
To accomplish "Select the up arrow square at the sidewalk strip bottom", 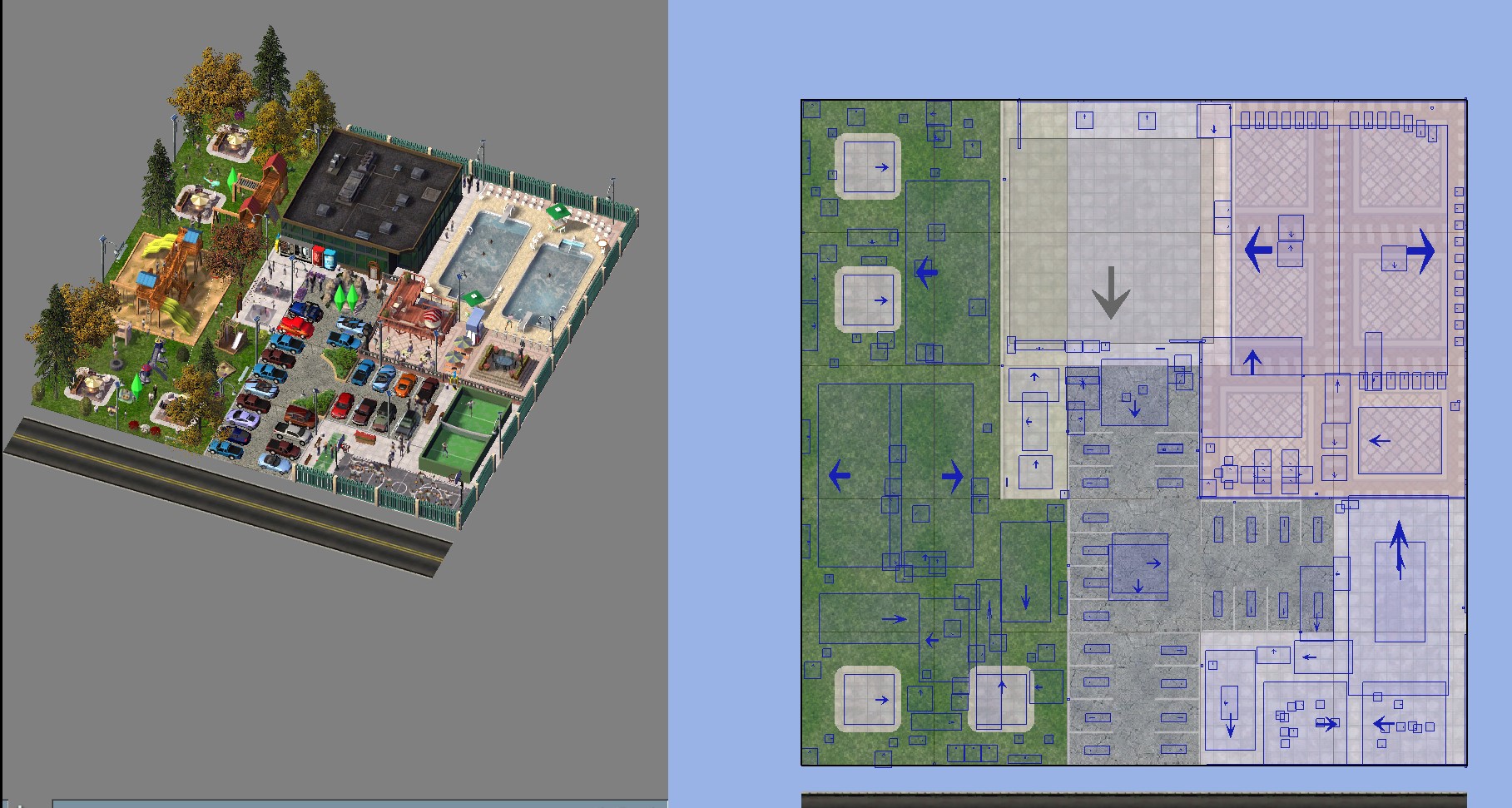I will click(1035, 472).
